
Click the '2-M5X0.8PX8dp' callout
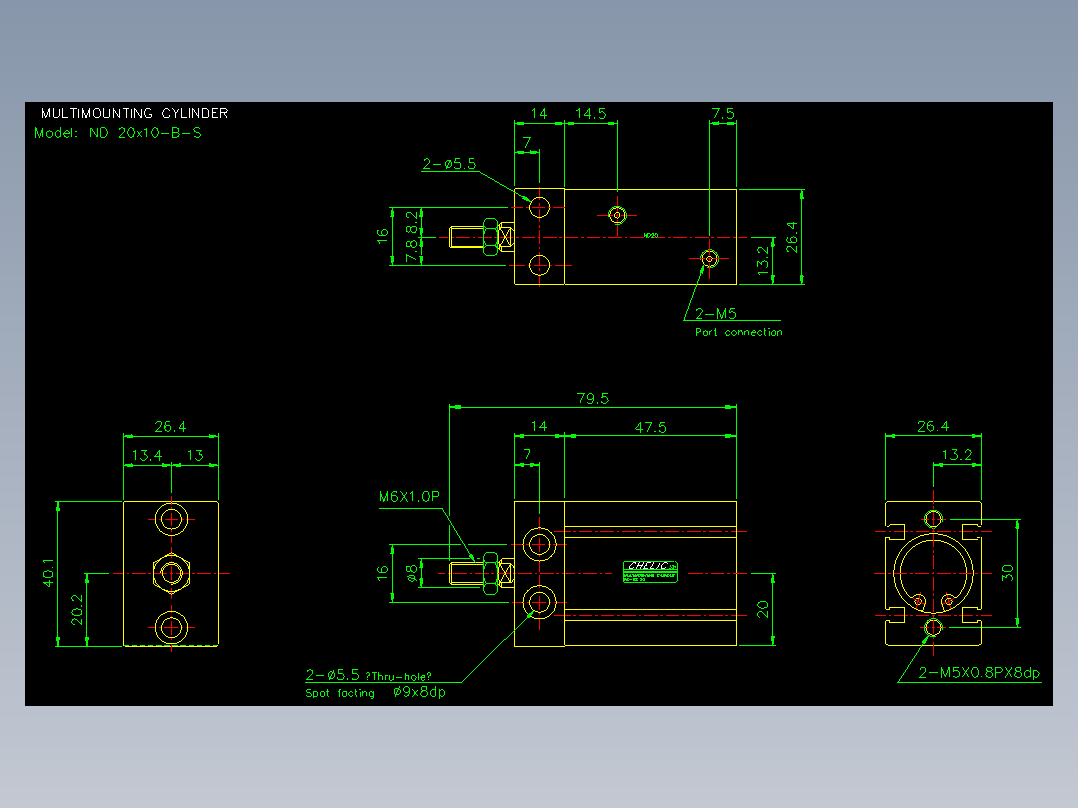pyautogui.click(x=979, y=673)
